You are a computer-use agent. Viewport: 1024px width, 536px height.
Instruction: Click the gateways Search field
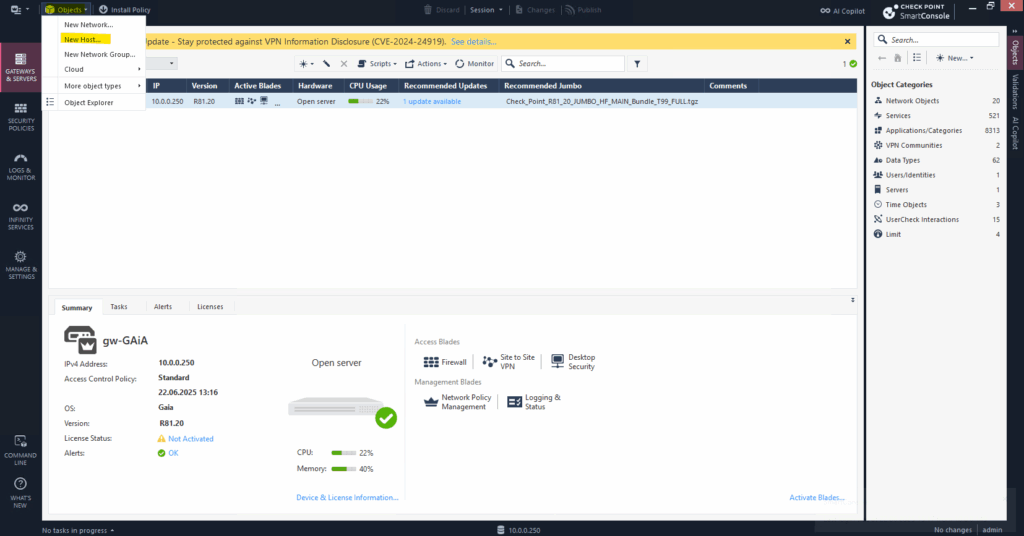563,63
